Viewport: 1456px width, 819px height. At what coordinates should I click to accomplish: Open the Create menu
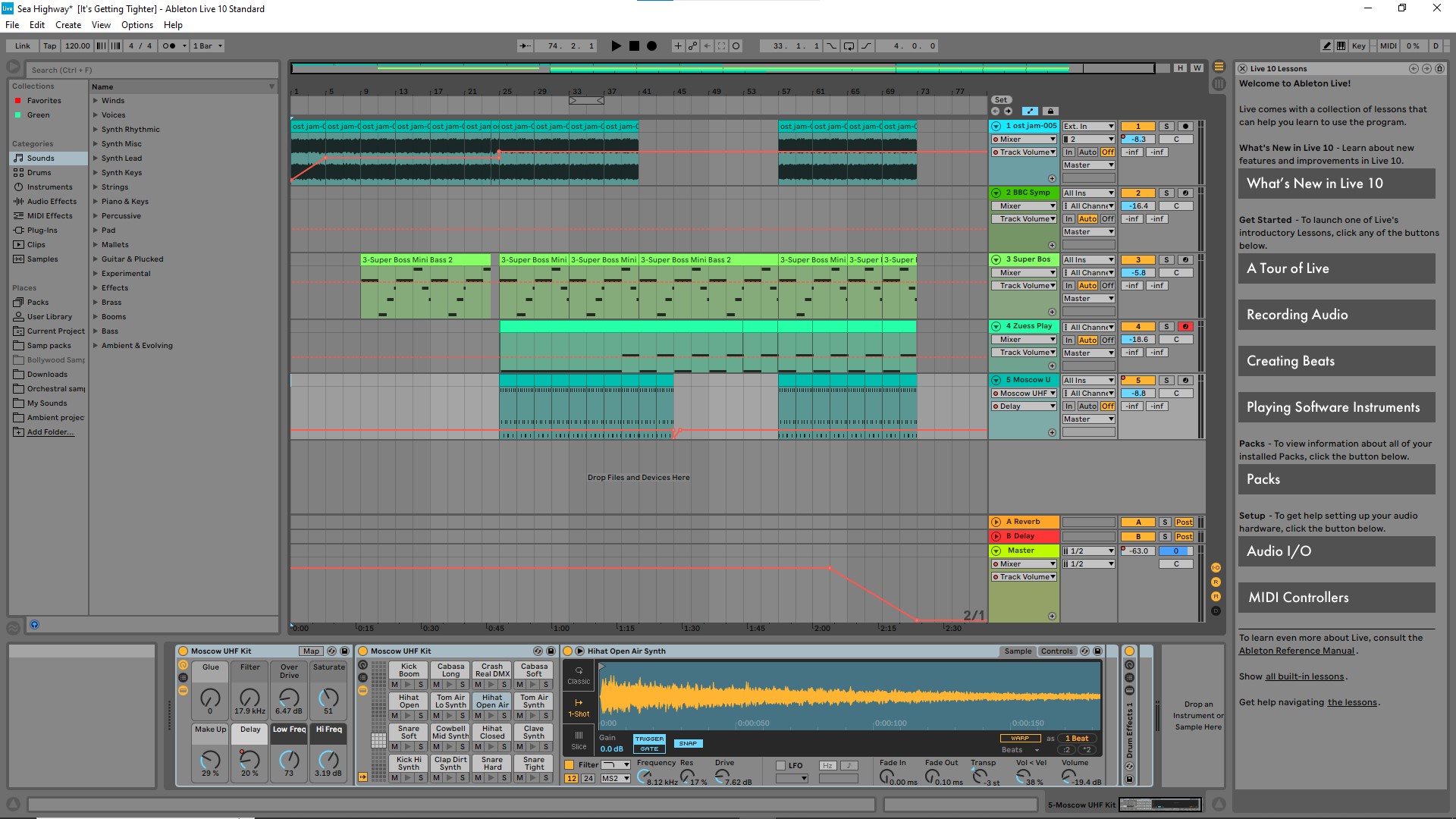(67, 25)
